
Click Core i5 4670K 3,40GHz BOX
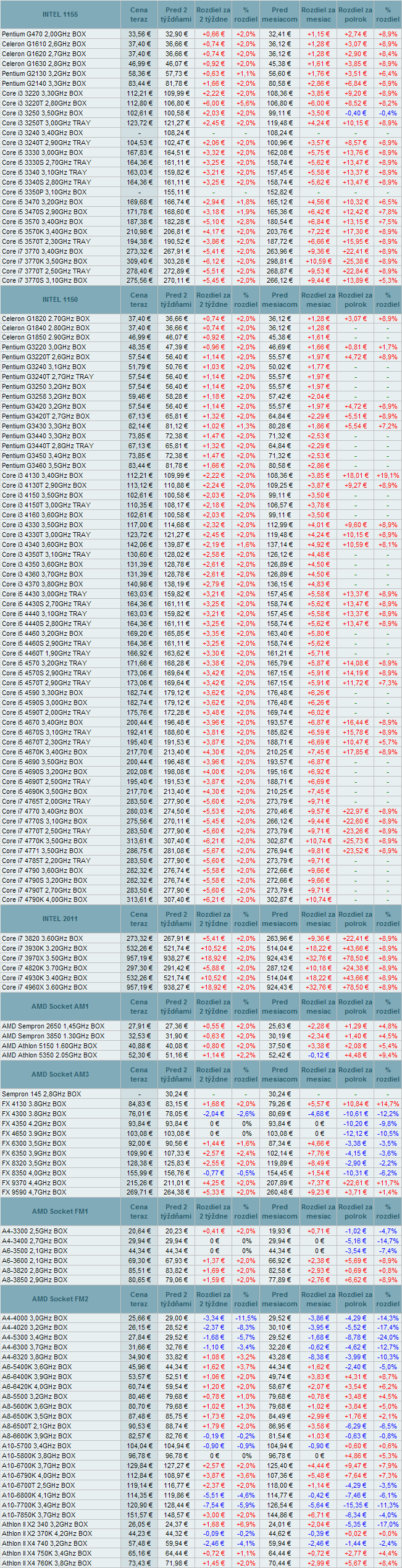[44, 752]
